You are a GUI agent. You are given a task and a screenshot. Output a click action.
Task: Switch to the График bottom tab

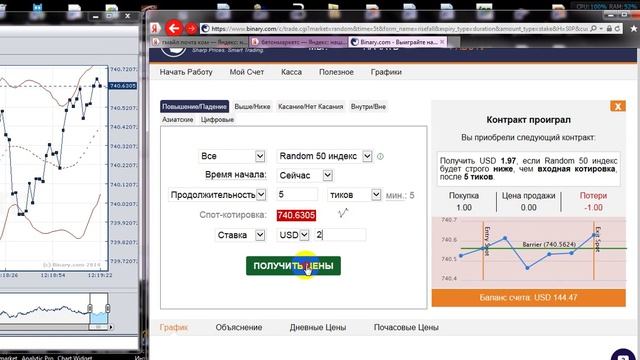[x=173, y=327]
